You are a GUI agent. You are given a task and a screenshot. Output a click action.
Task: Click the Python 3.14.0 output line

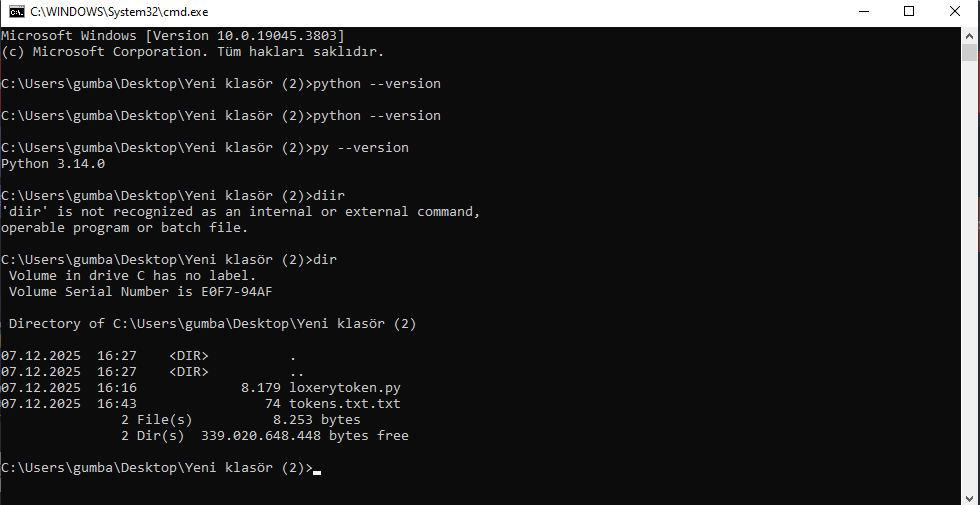[53, 164]
